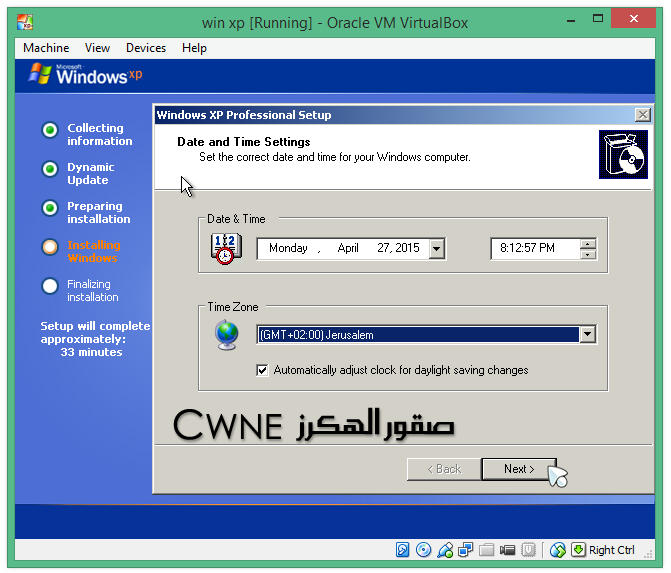Screen dimensions: 671x573
Task: Click the Windows XP flag logo
Action: (x=39, y=74)
